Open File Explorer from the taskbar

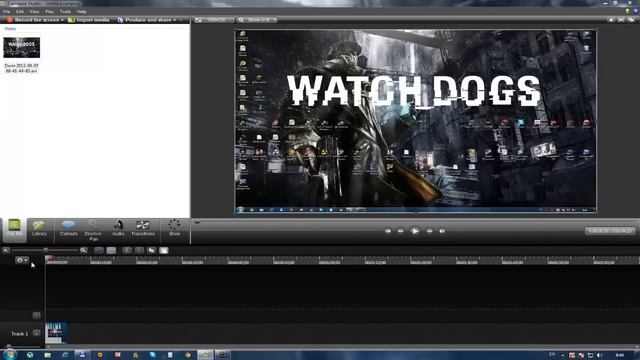48,355
